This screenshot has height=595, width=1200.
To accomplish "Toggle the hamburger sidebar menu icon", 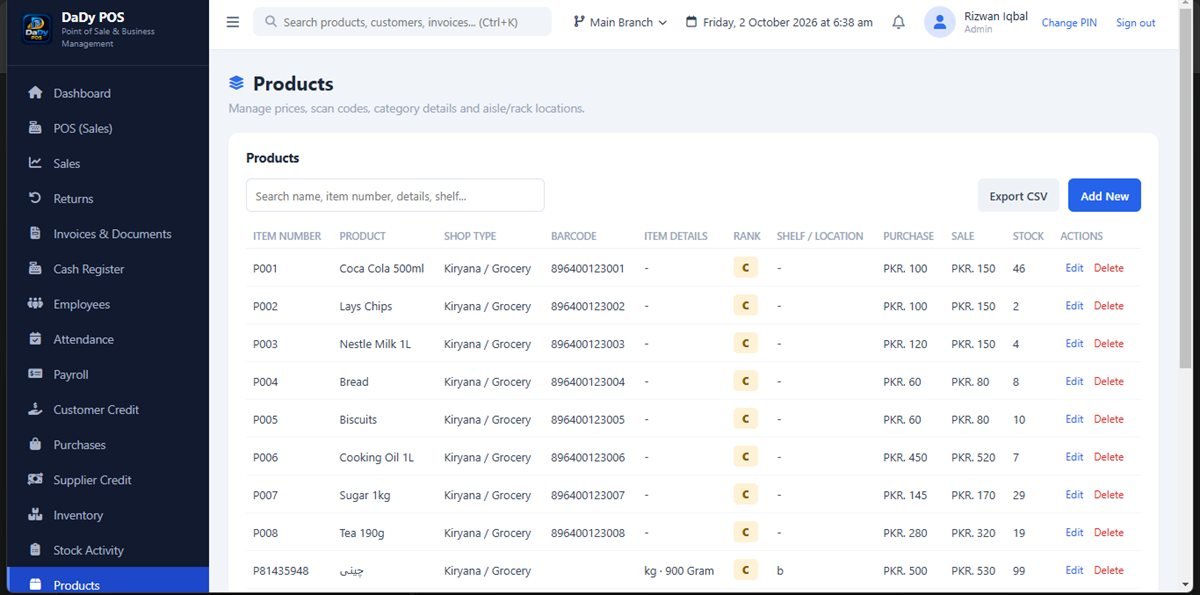I will pyautogui.click(x=233, y=22).
